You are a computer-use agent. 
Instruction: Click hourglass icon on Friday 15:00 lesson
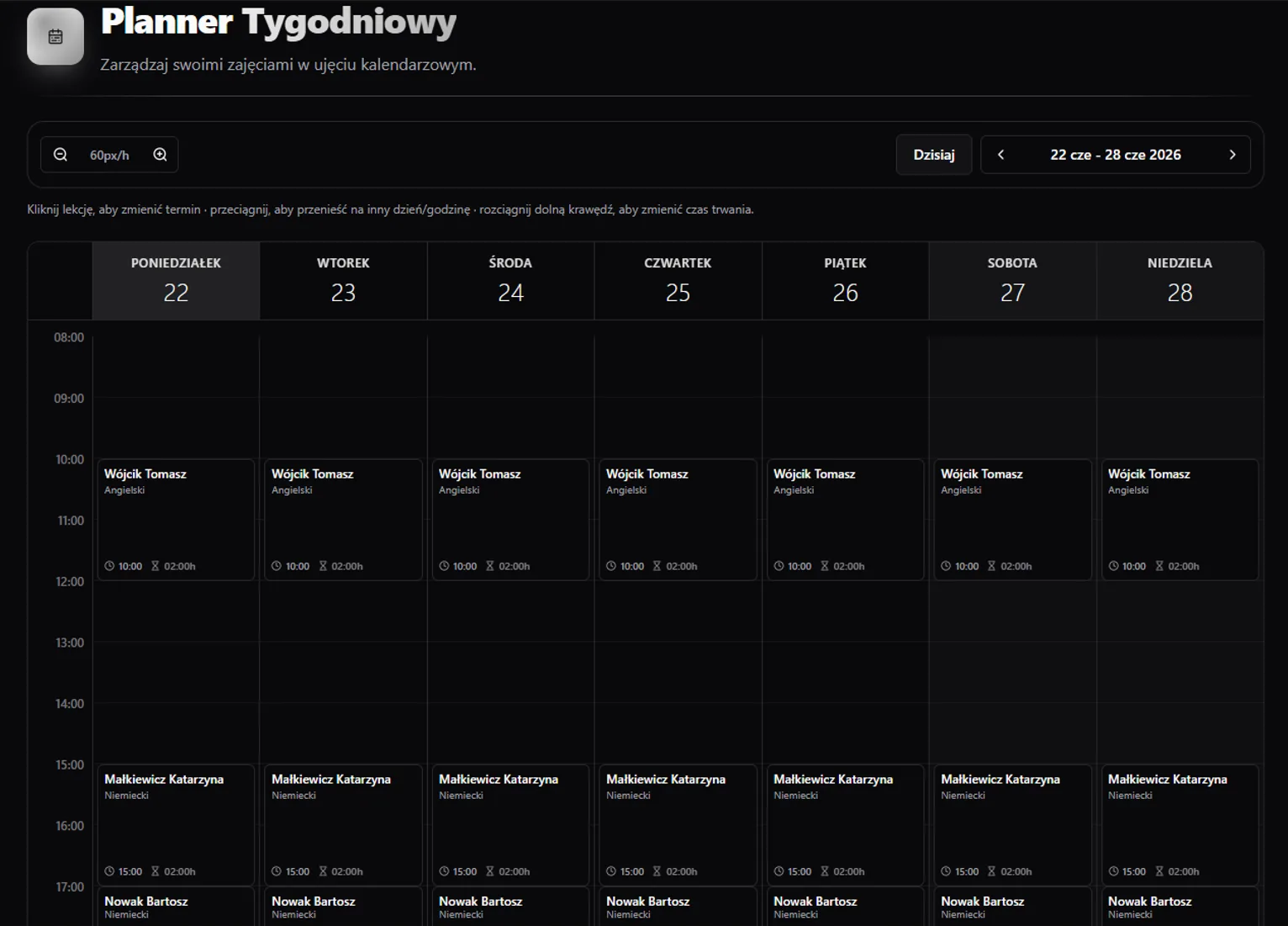(824, 871)
